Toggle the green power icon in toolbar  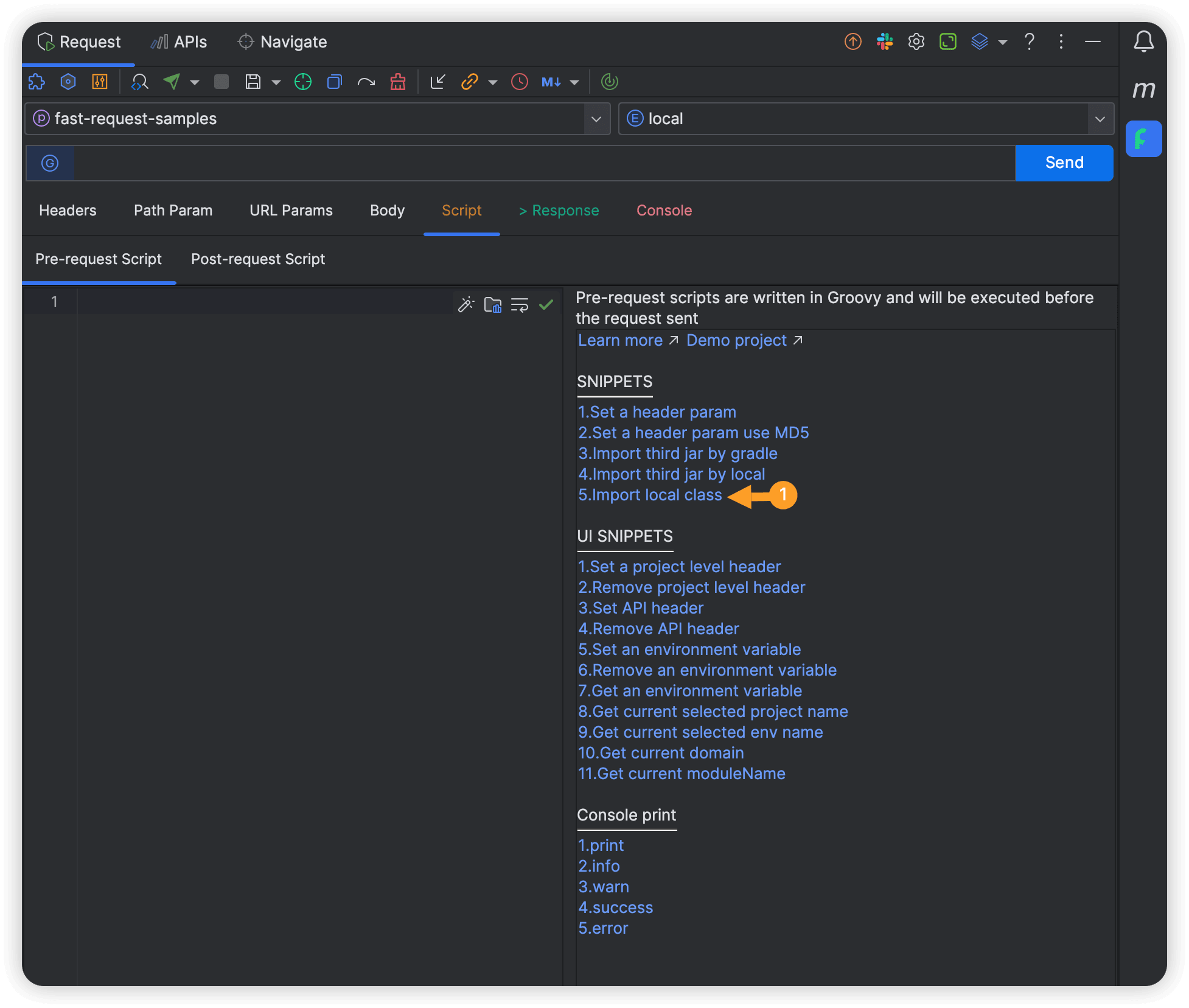(x=609, y=82)
